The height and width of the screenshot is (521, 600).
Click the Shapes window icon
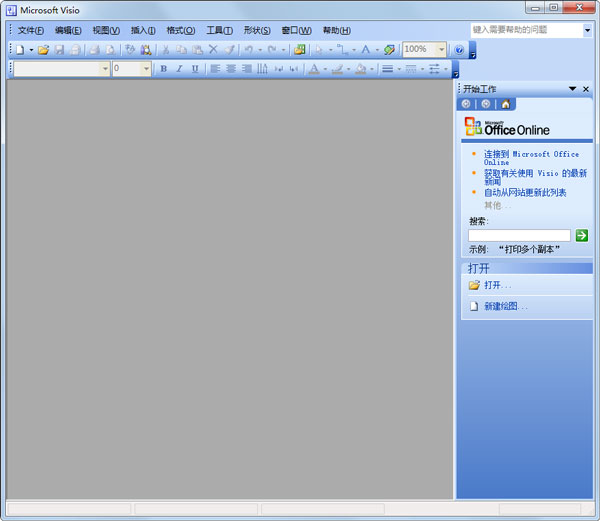(x=300, y=50)
